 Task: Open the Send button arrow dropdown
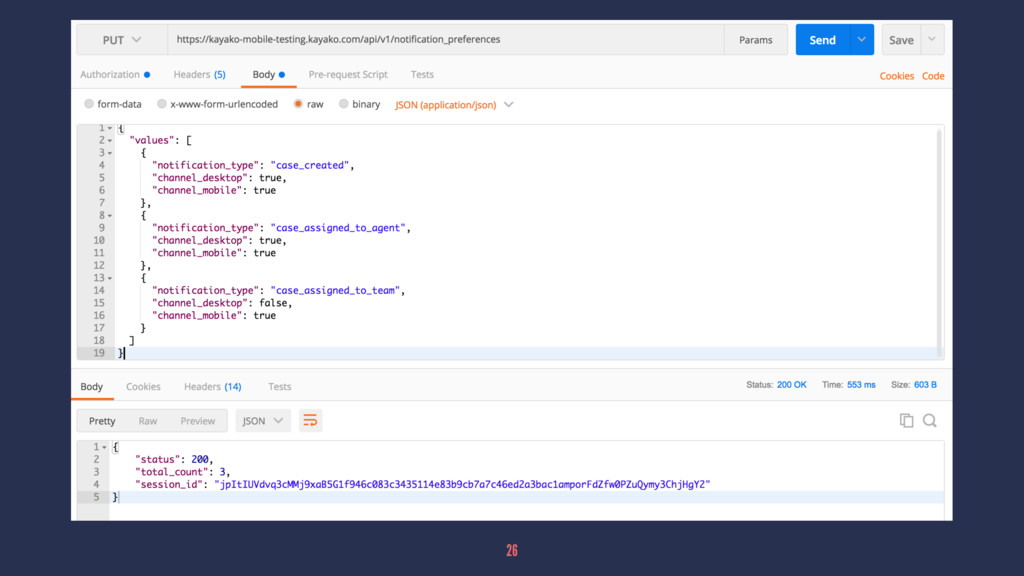click(x=861, y=40)
